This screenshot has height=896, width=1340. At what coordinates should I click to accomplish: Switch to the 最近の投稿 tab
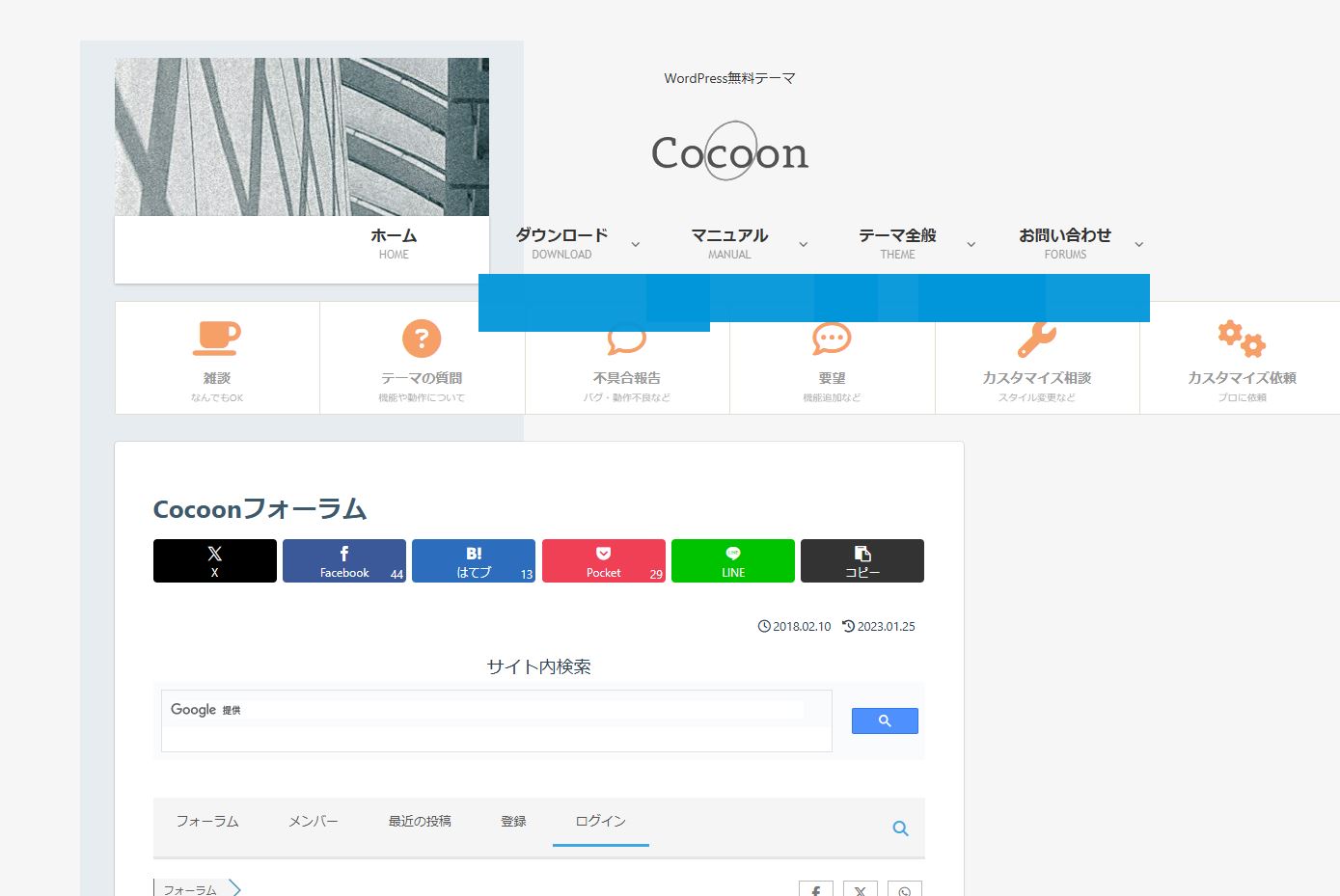(x=420, y=821)
